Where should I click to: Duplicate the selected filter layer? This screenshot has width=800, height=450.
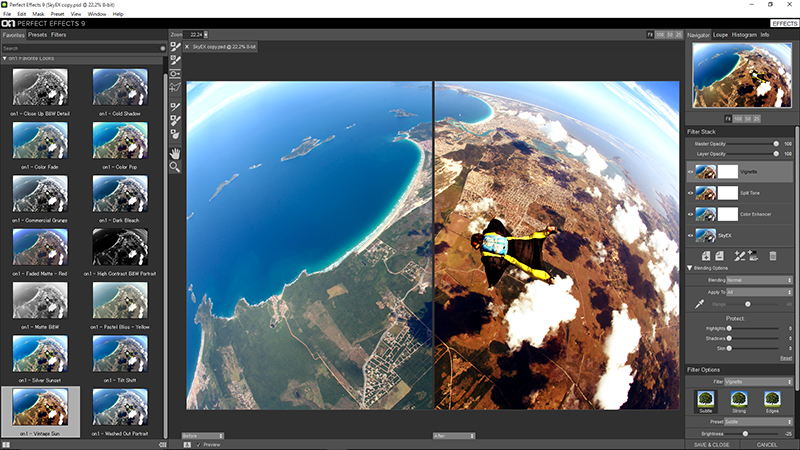coord(719,256)
